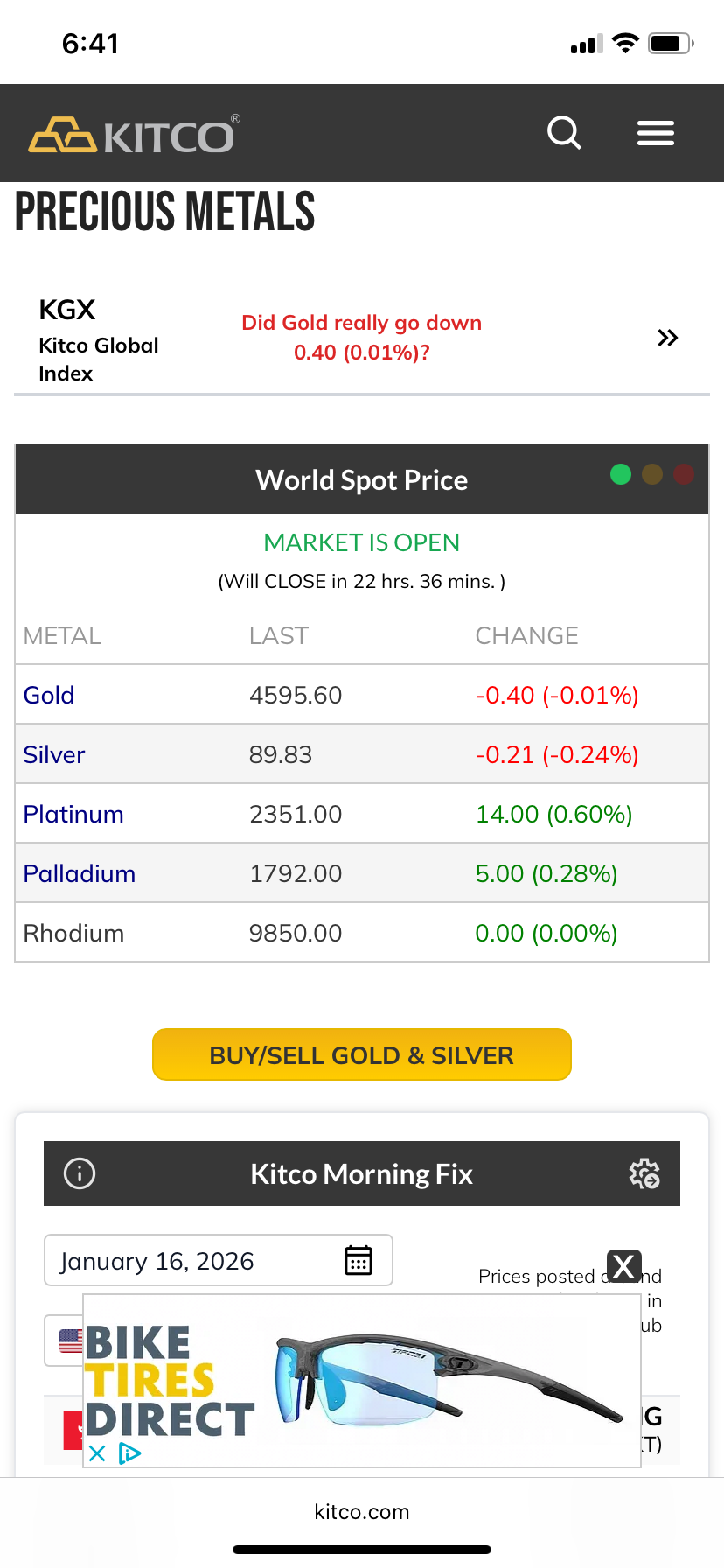Image resolution: width=724 pixels, height=1568 pixels.
Task: Open the Silver price link
Action: [54, 754]
